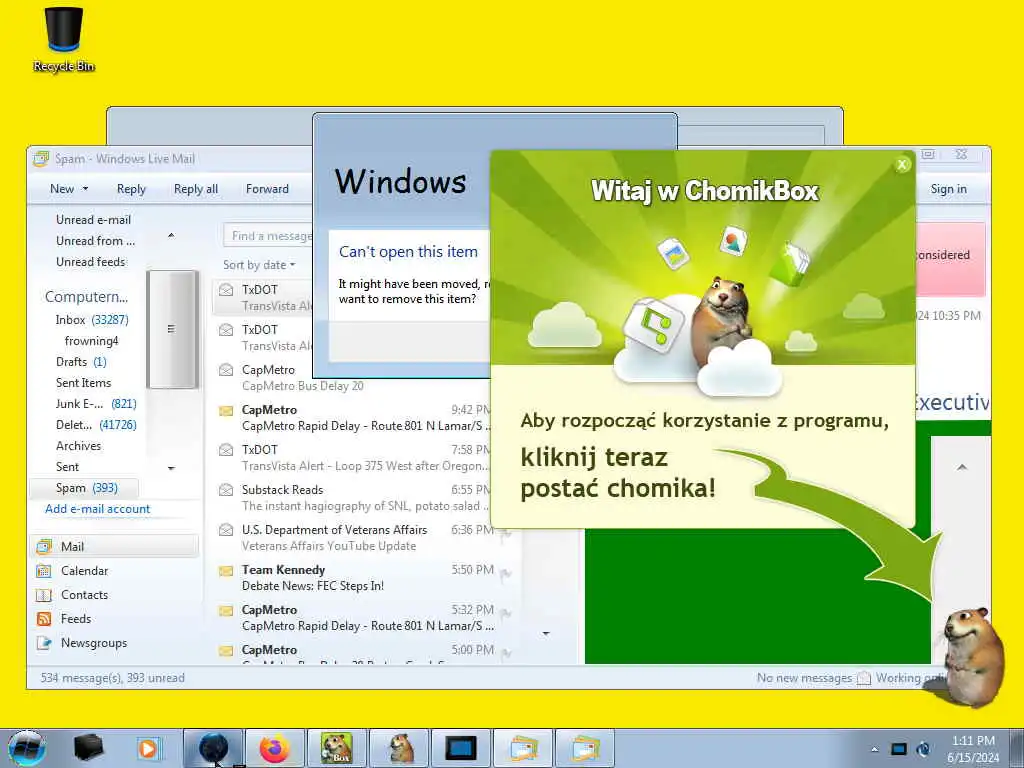
Task: Toggle flag on Team Kennedy message
Action: [x=505, y=575]
